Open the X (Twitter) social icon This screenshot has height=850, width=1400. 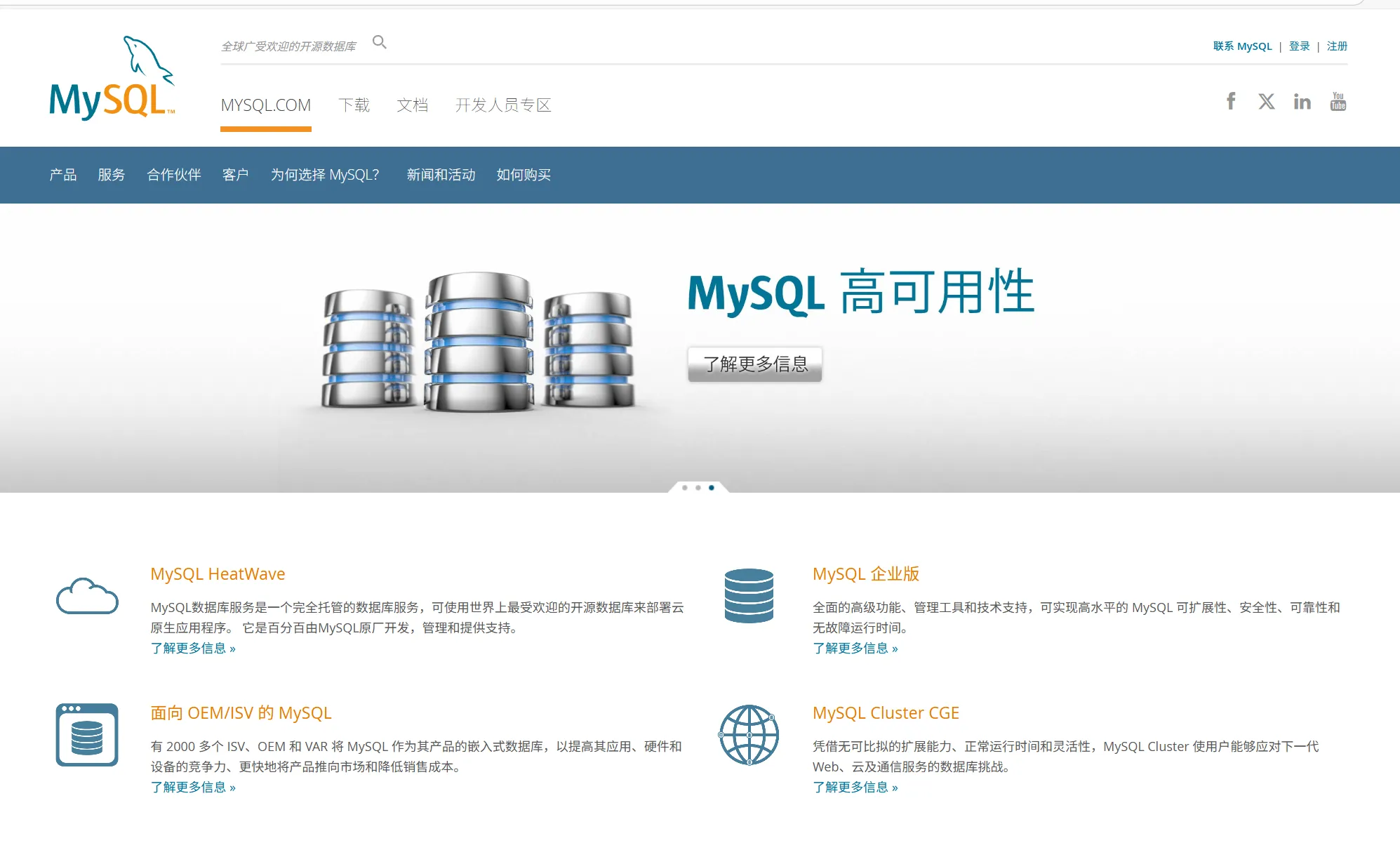1266,101
